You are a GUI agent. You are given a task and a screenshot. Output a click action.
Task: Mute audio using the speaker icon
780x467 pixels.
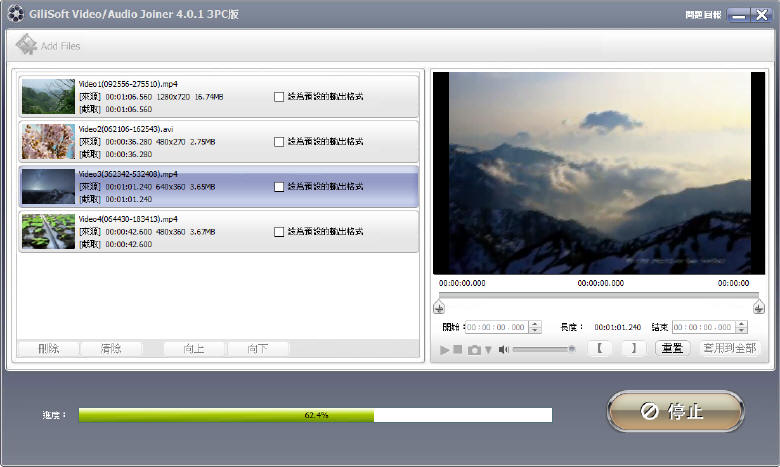(x=504, y=350)
